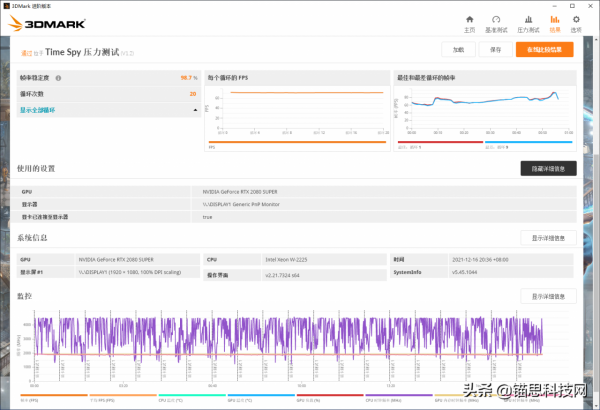Click the 保存 save button
Screen dimensions: 600x410
coord(496,50)
